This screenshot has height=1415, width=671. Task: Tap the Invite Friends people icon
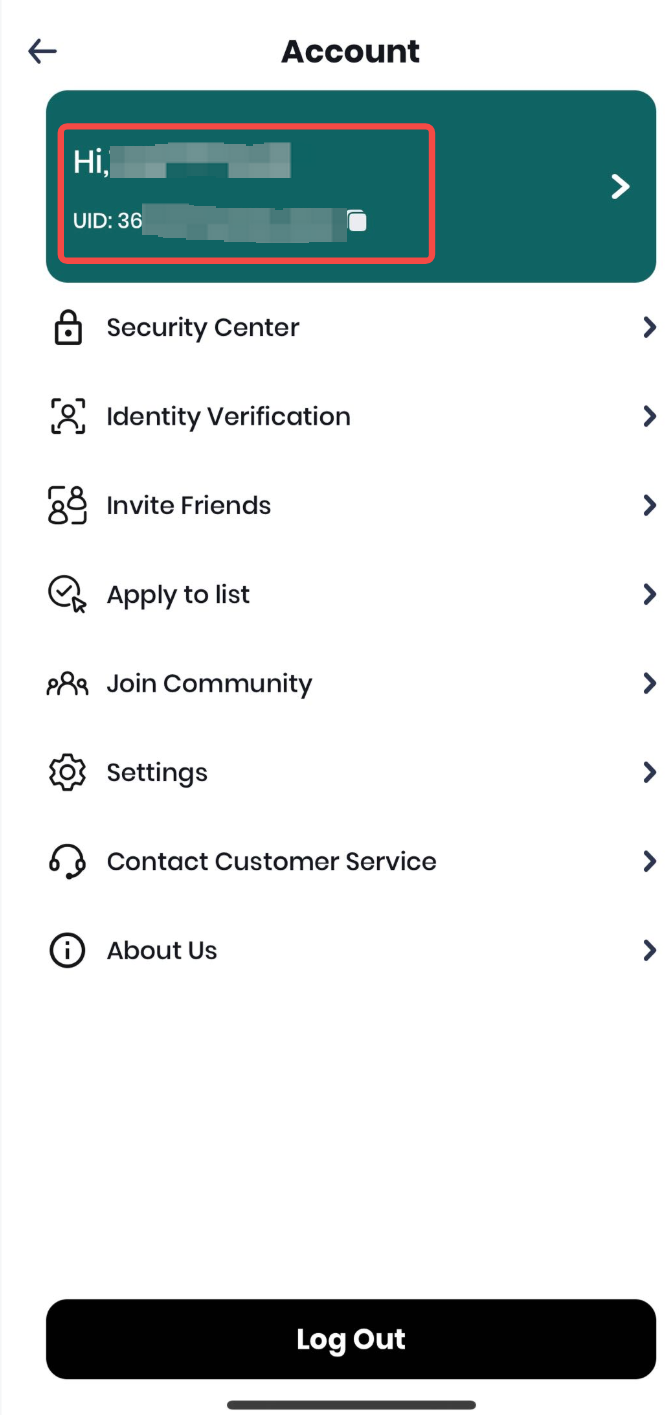point(68,506)
